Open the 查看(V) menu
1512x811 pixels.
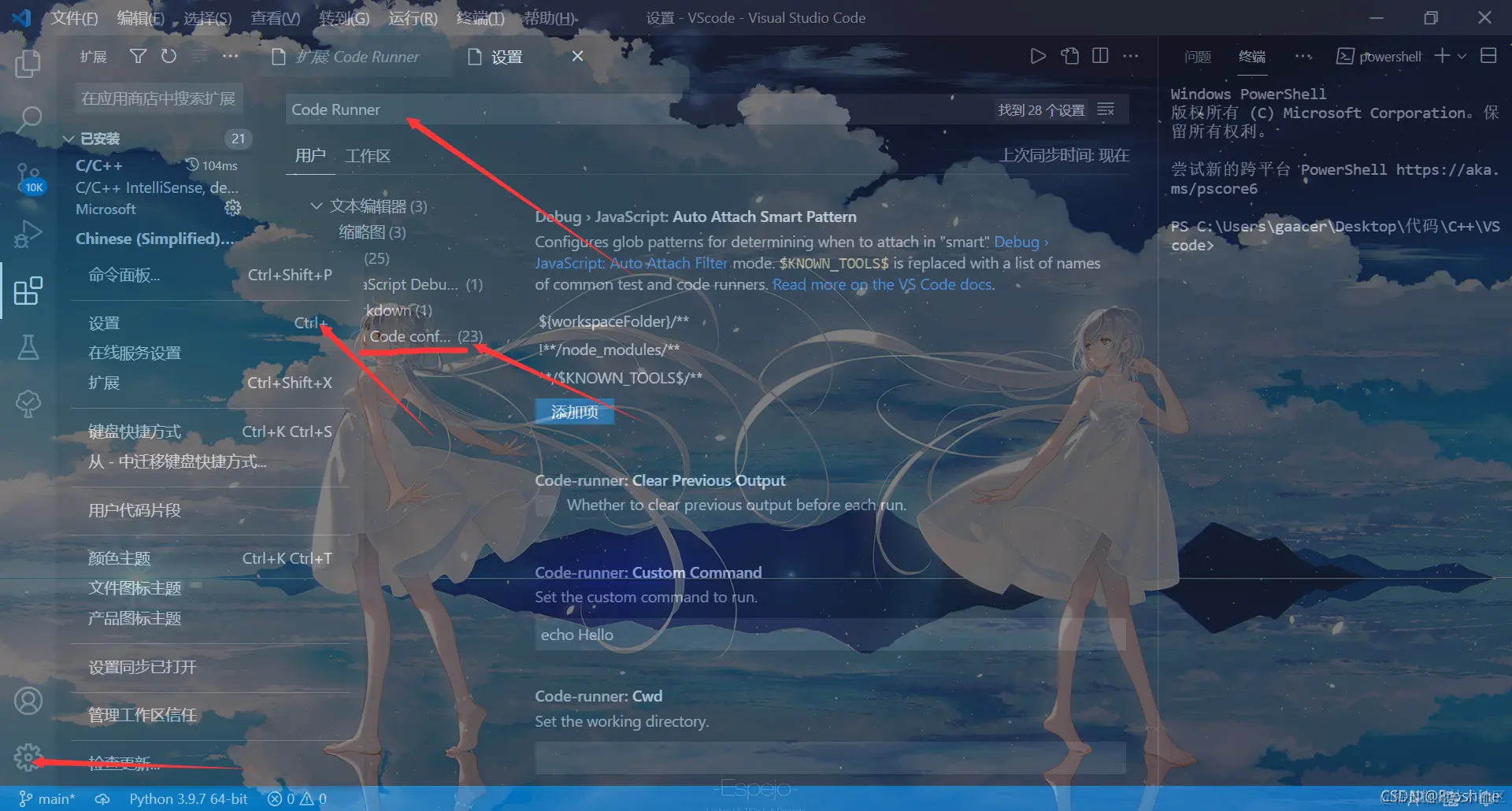(x=275, y=17)
